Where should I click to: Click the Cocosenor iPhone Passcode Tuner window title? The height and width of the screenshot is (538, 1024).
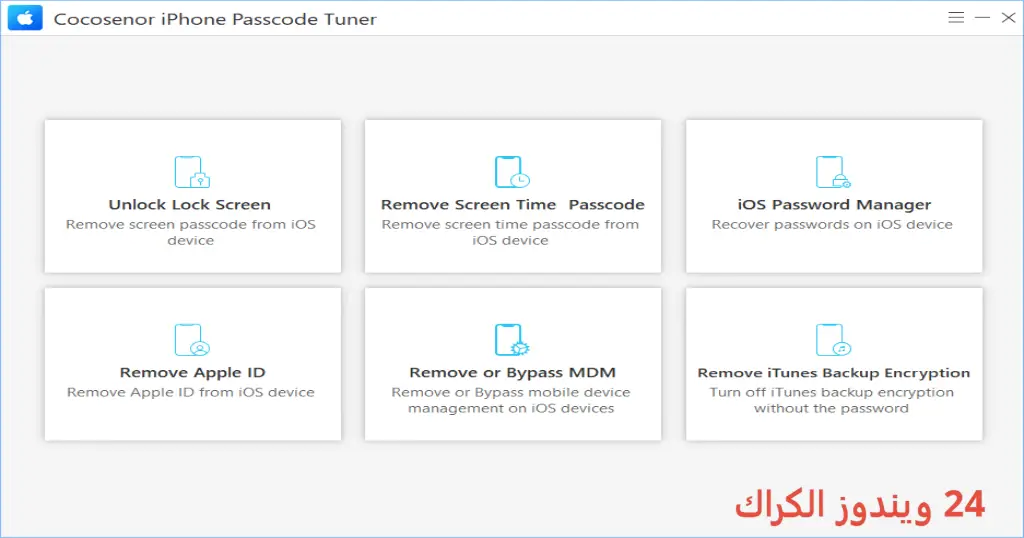point(215,19)
